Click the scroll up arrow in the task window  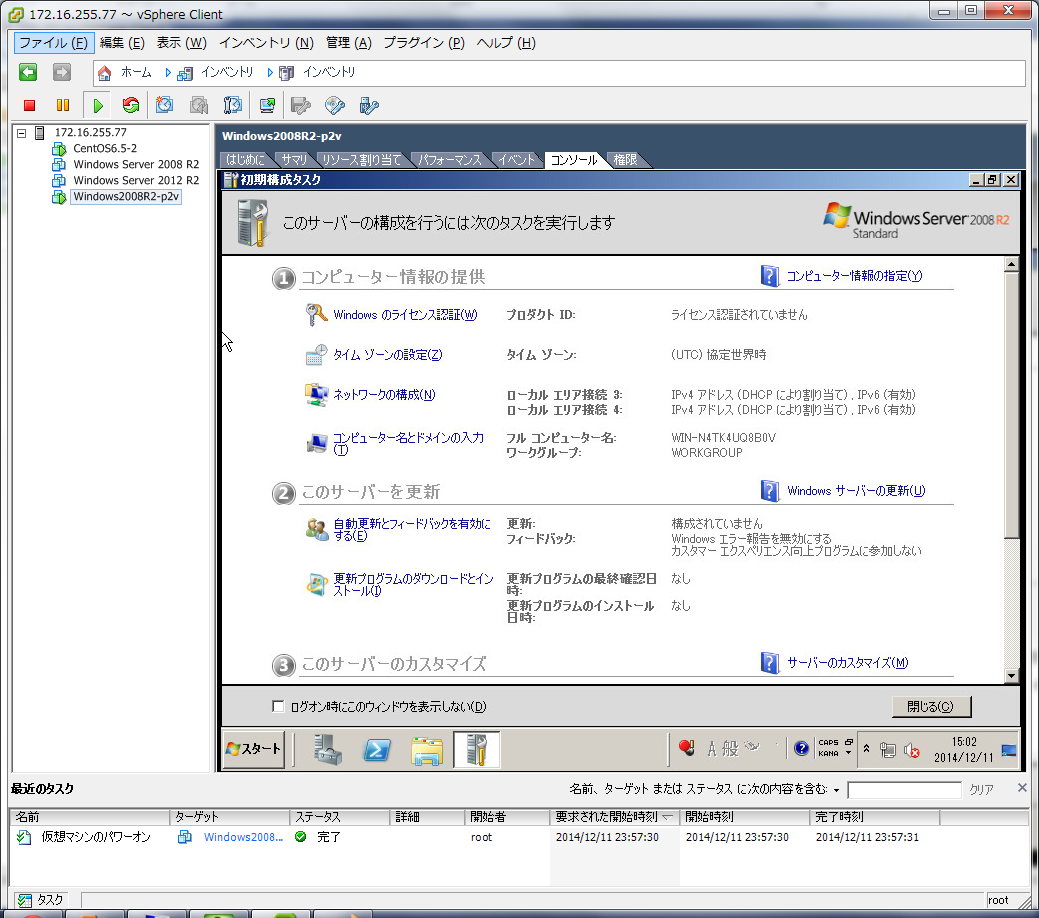pos(1011,265)
